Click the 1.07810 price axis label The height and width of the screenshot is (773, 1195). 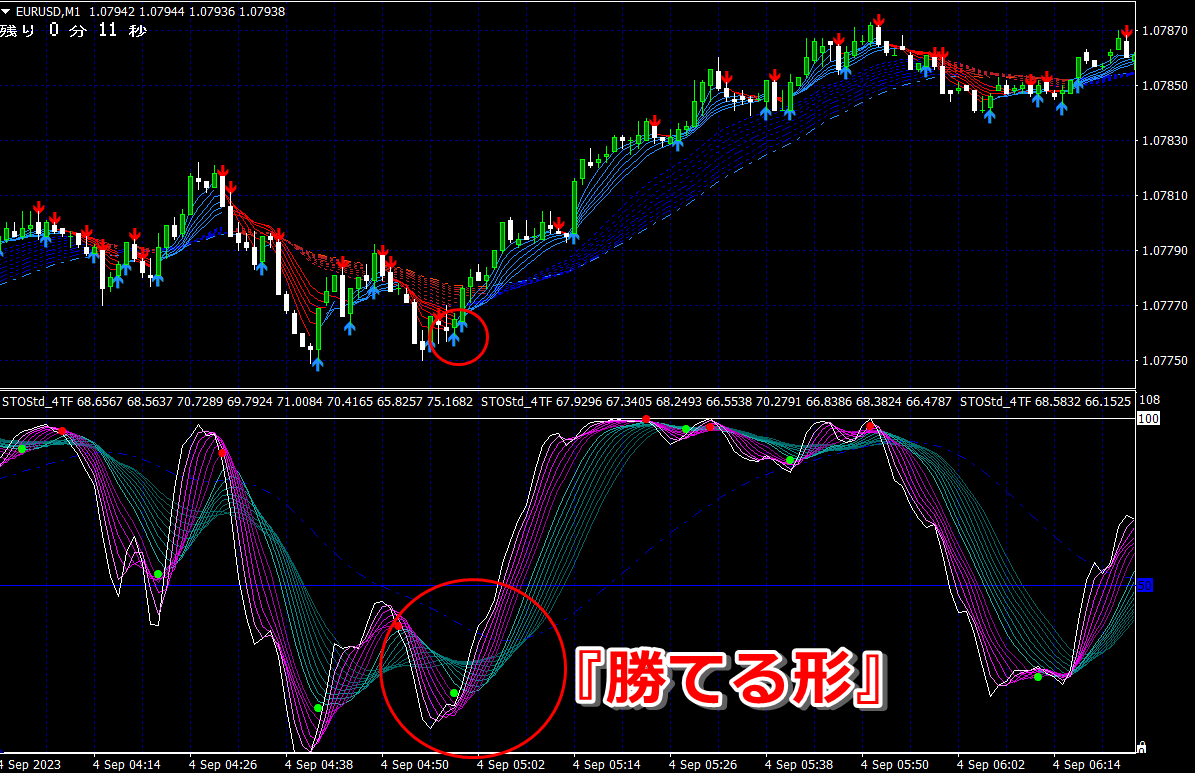pyautogui.click(x=1165, y=196)
